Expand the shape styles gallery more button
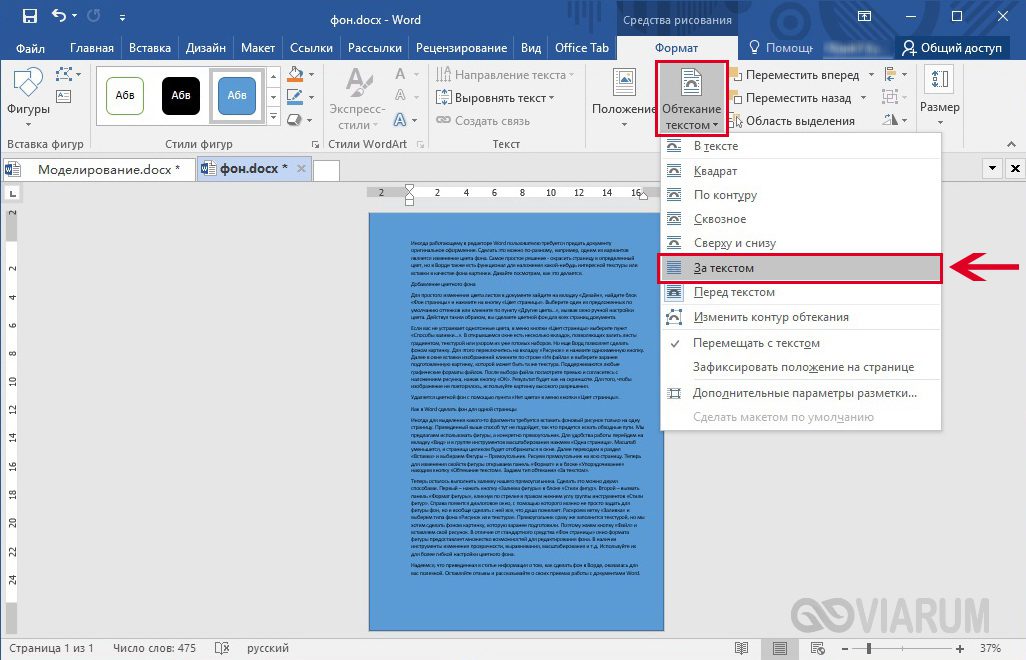The width and height of the screenshot is (1026, 660). [x=274, y=118]
